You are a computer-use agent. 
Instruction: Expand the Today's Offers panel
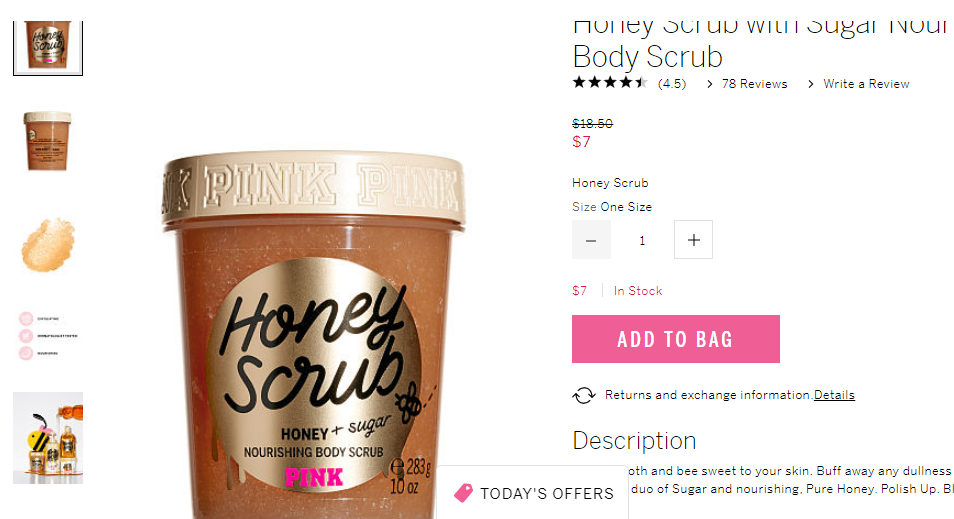pyautogui.click(x=532, y=493)
